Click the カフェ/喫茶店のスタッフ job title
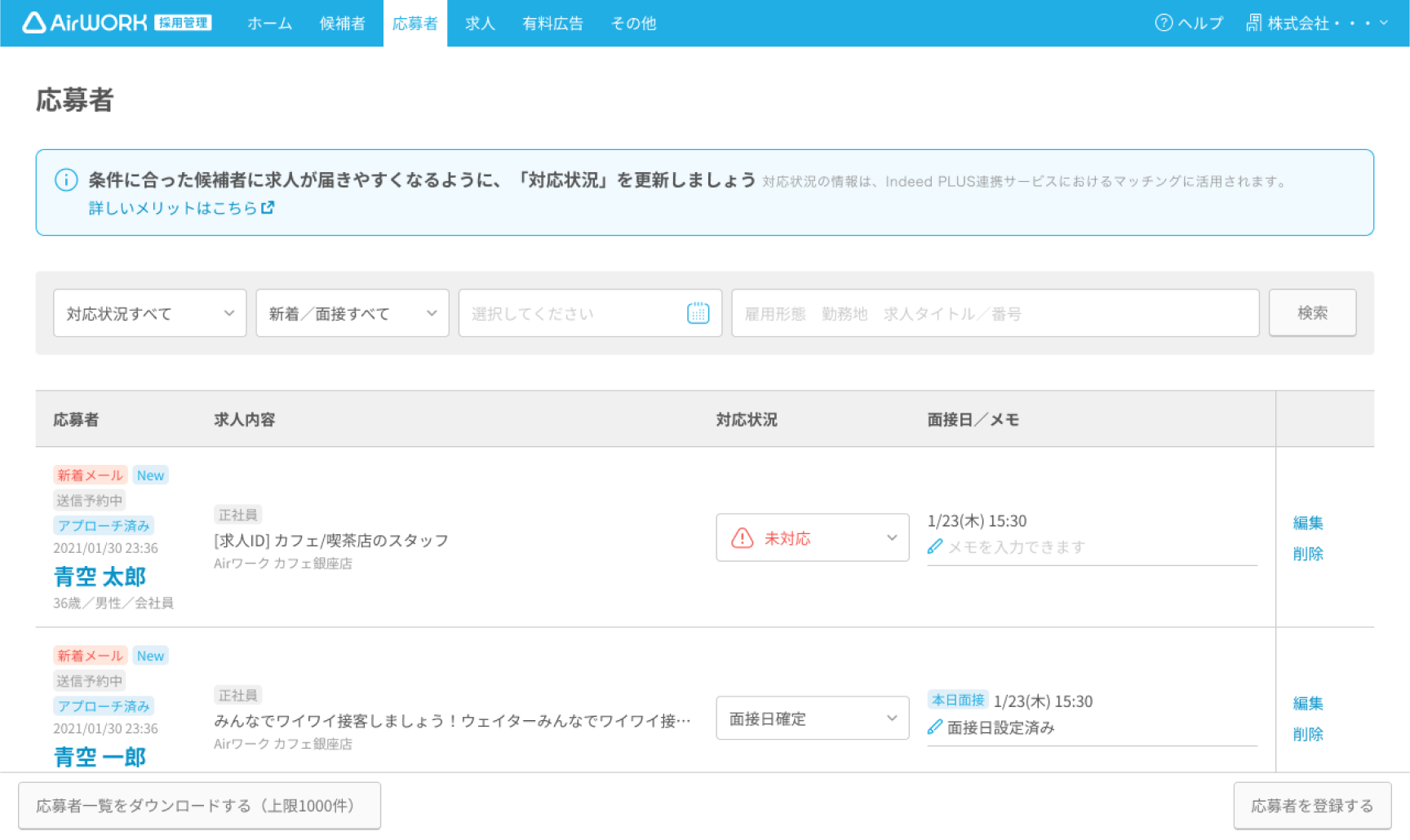The width and height of the screenshot is (1410, 840). click(x=331, y=541)
